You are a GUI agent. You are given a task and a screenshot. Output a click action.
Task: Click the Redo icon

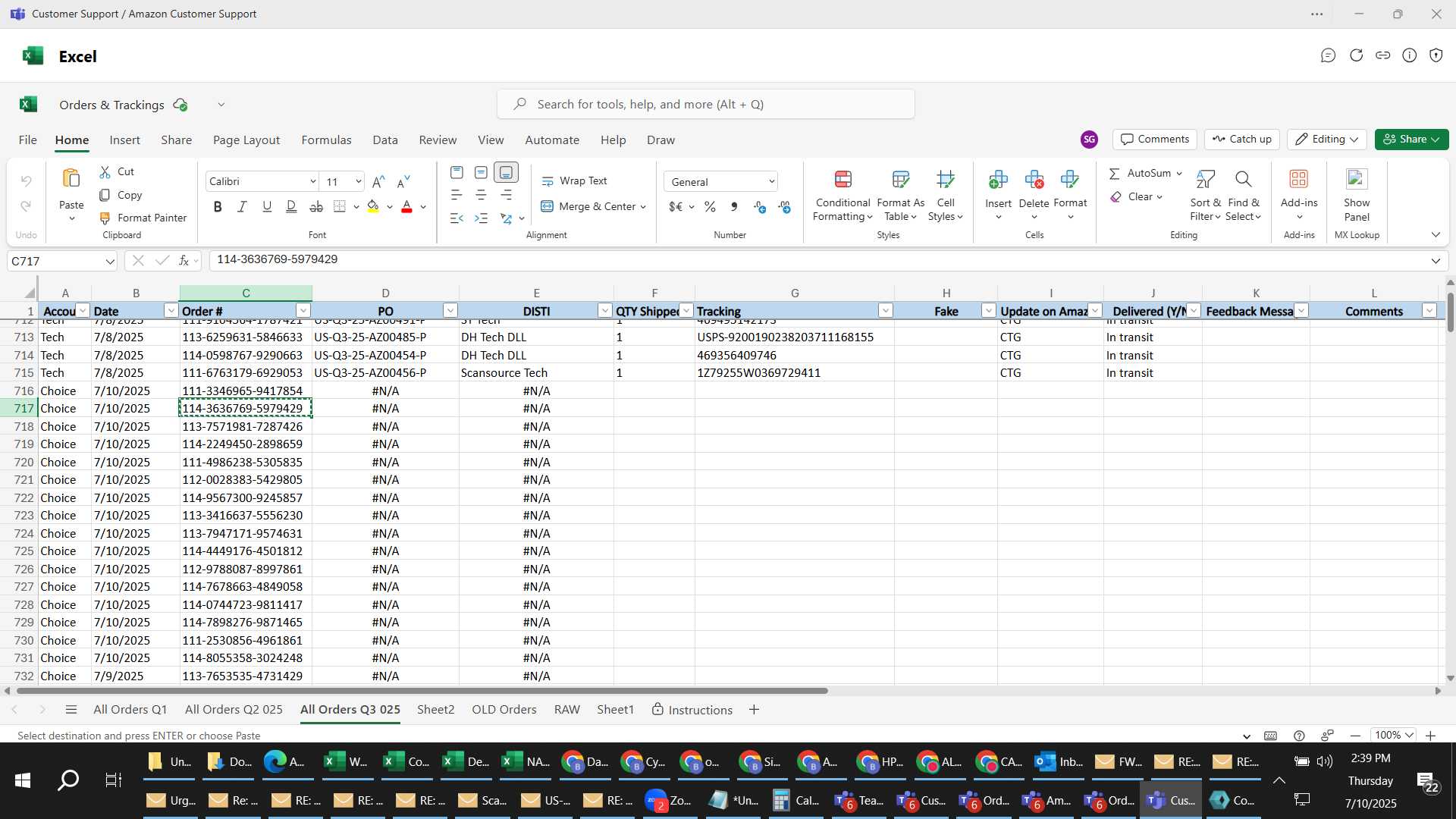coord(27,206)
